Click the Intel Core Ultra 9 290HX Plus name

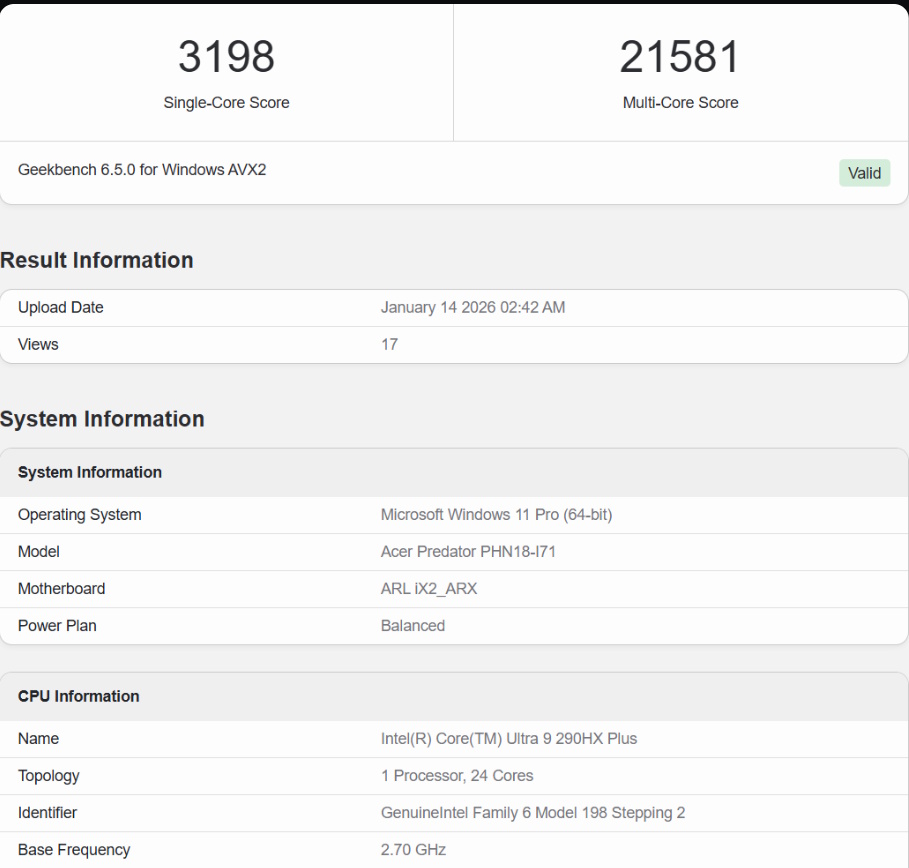point(509,739)
